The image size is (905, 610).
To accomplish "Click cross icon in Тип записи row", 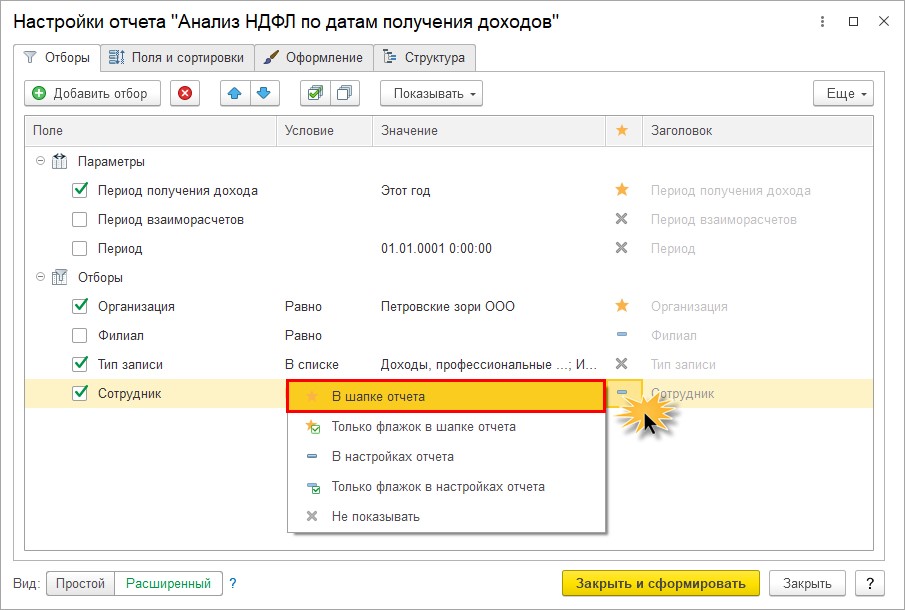I will [622, 364].
